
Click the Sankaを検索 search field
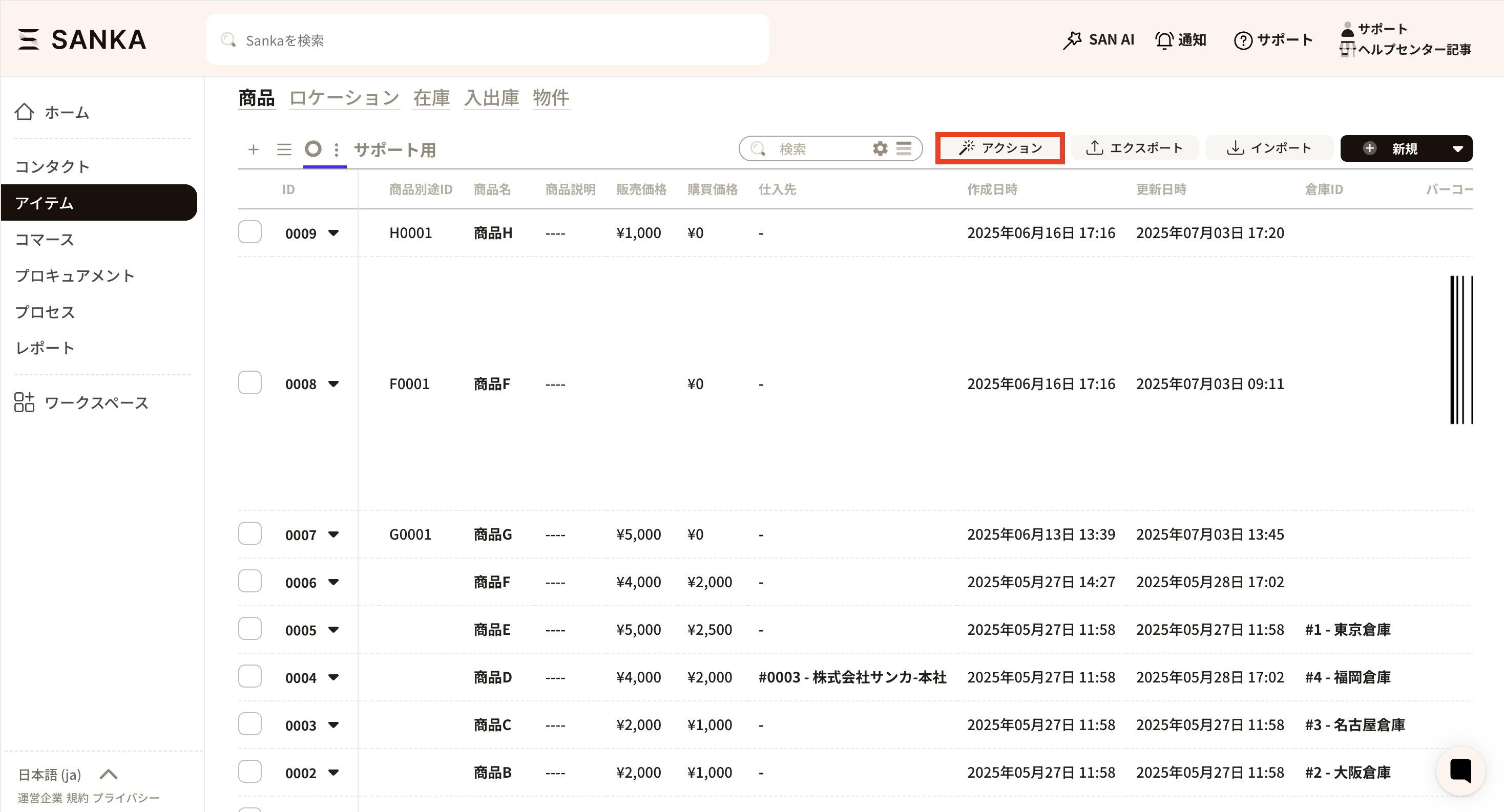point(488,39)
